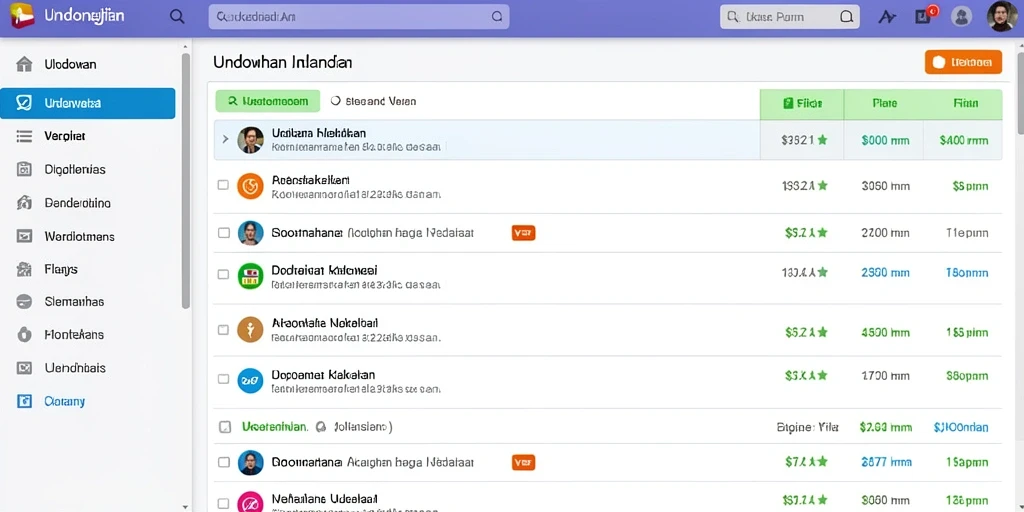Viewport: 1024px width, 512px height.
Task: Click in the center search input field
Action: tap(359, 17)
